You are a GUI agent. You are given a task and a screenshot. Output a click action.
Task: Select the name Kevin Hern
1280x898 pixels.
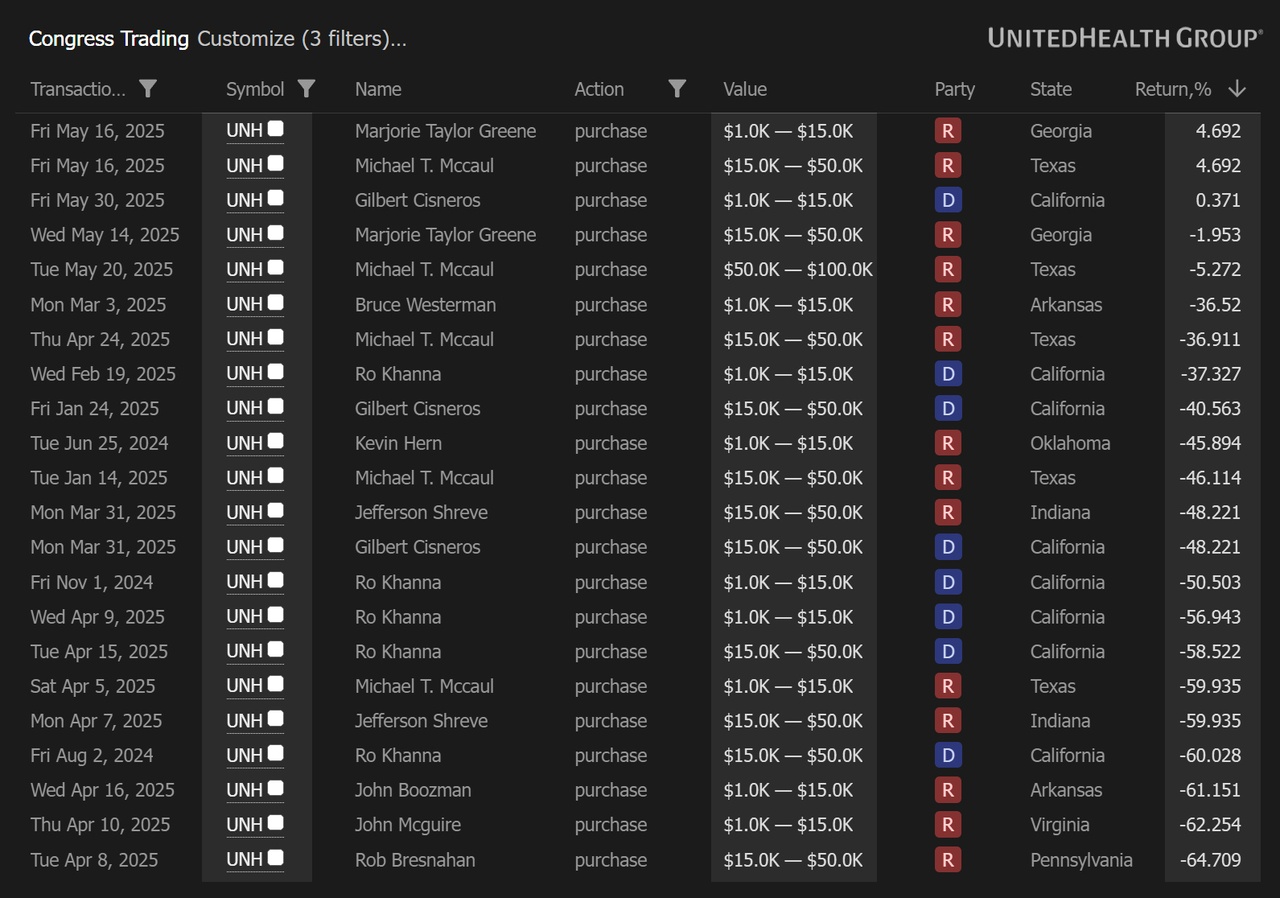click(398, 443)
